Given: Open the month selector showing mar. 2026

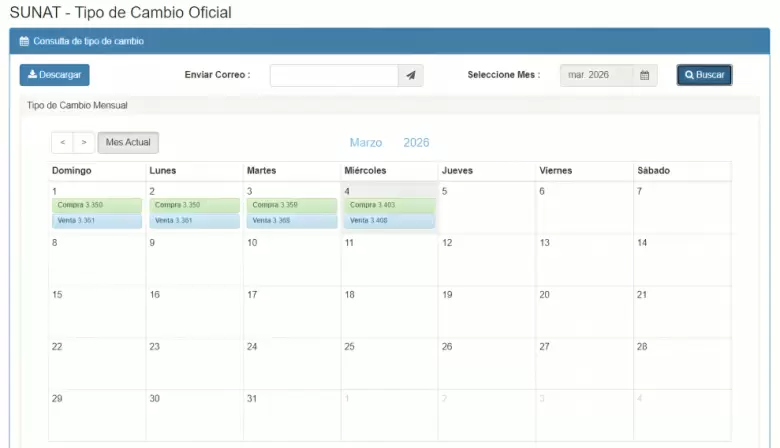Looking at the screenshot, I should pos(597,75).
